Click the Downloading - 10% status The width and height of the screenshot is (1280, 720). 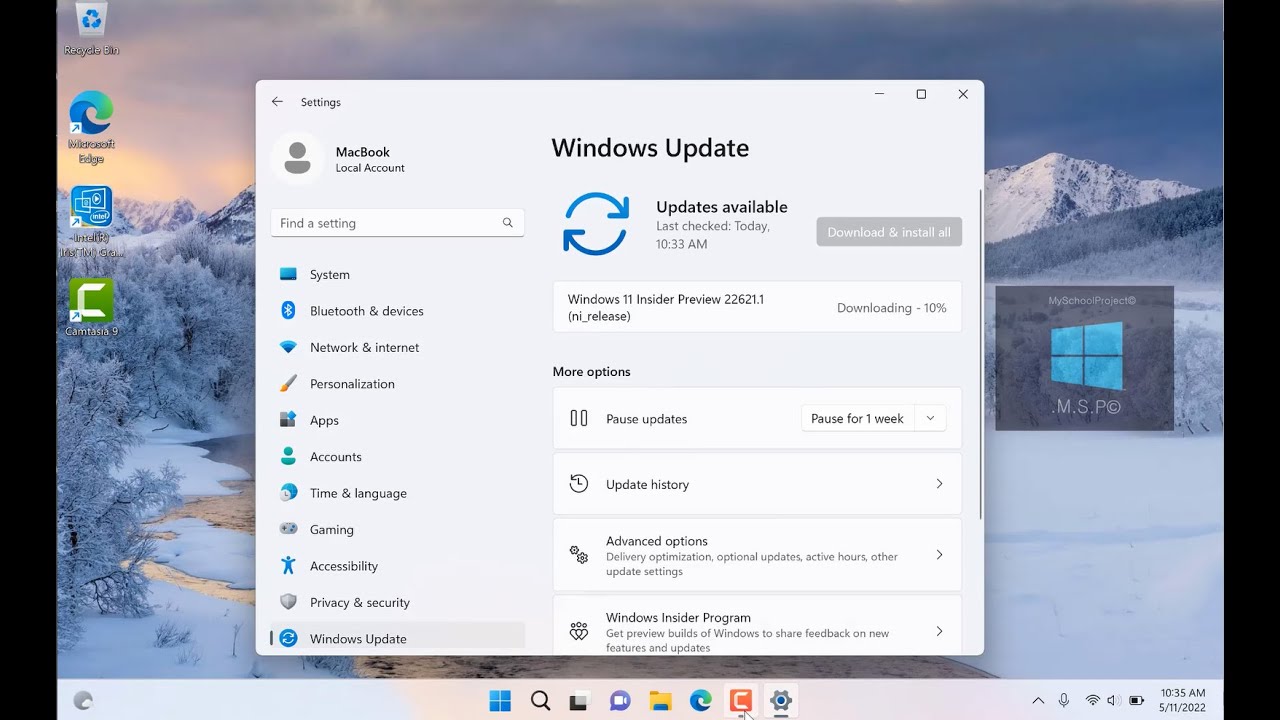tap(891, 308)
